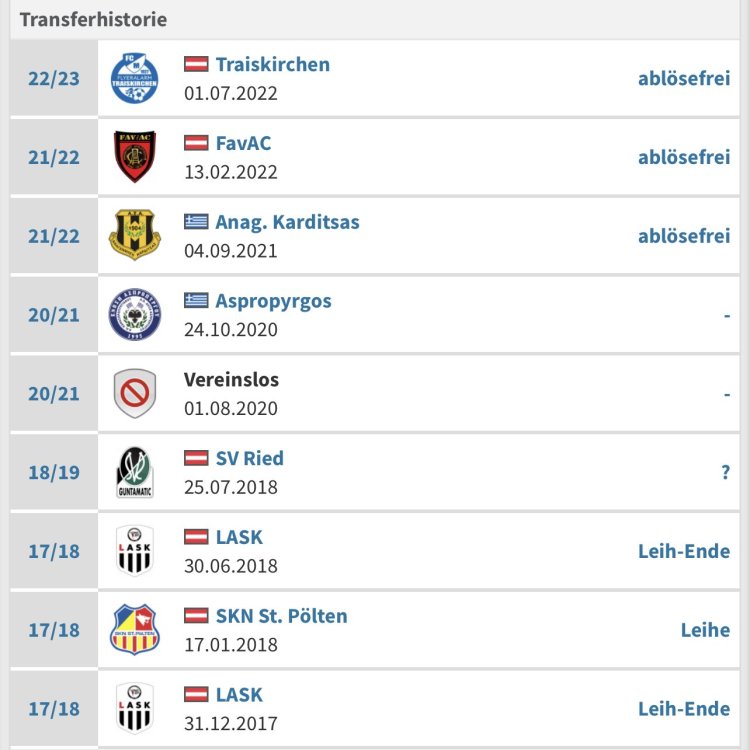Click the Austrian flag beside FavAC
The width and height of the screenshot is (750, 750).
pyautogui.click(x=196, y=143)
